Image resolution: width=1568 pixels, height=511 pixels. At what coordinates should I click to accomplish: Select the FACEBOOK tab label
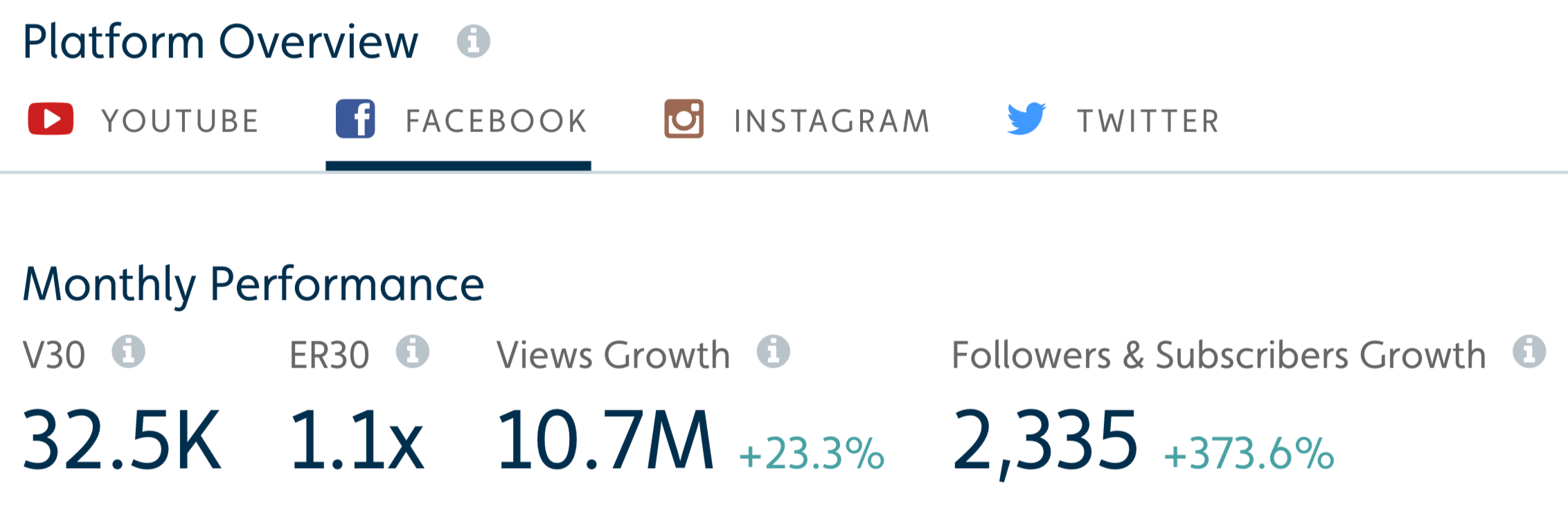click(497, 121)
